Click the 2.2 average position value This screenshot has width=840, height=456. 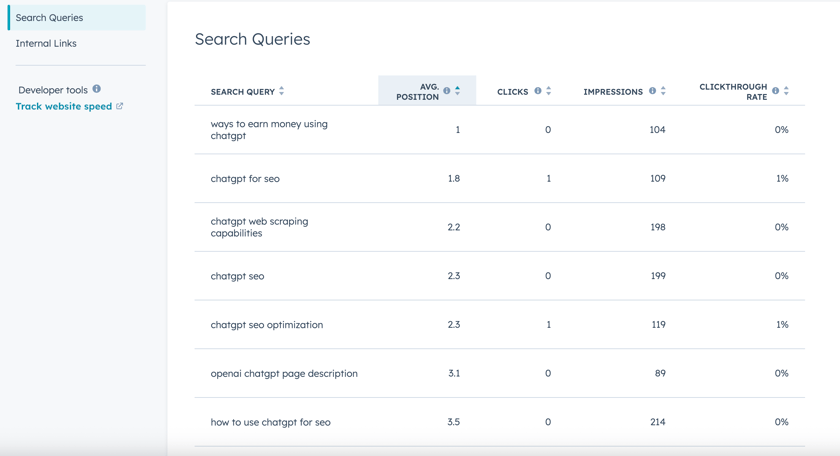pos(454,227)
